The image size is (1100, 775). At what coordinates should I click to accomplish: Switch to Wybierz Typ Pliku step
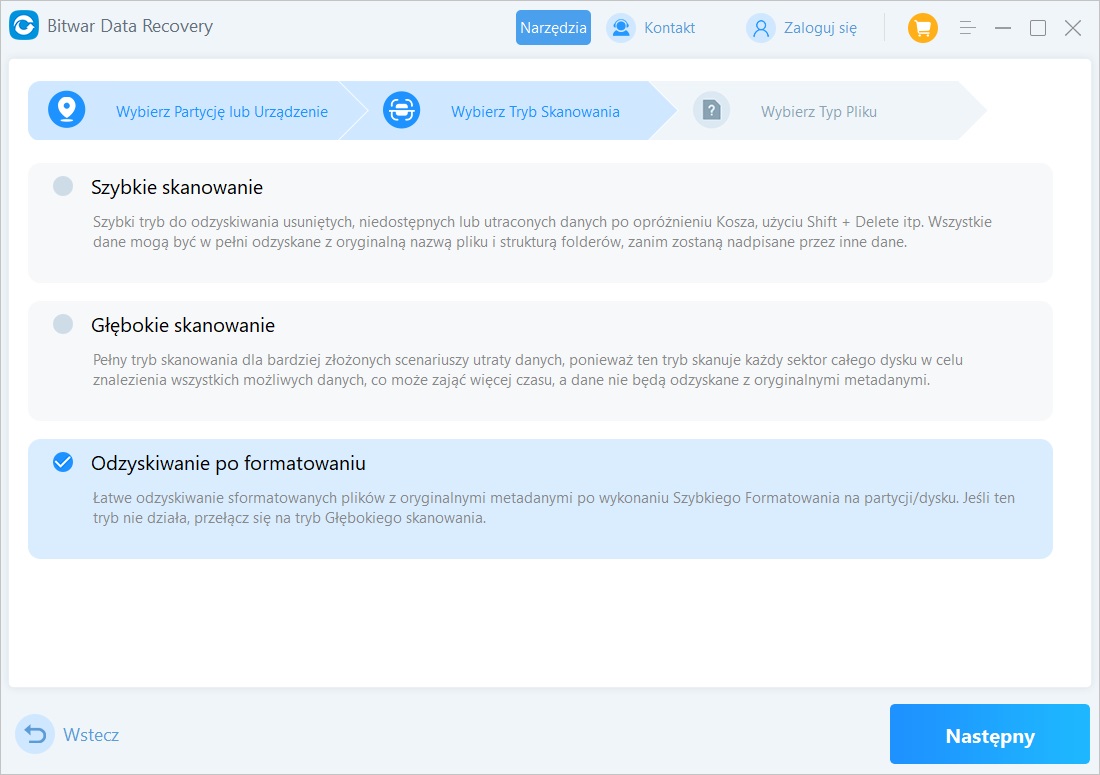click(818, 112)
